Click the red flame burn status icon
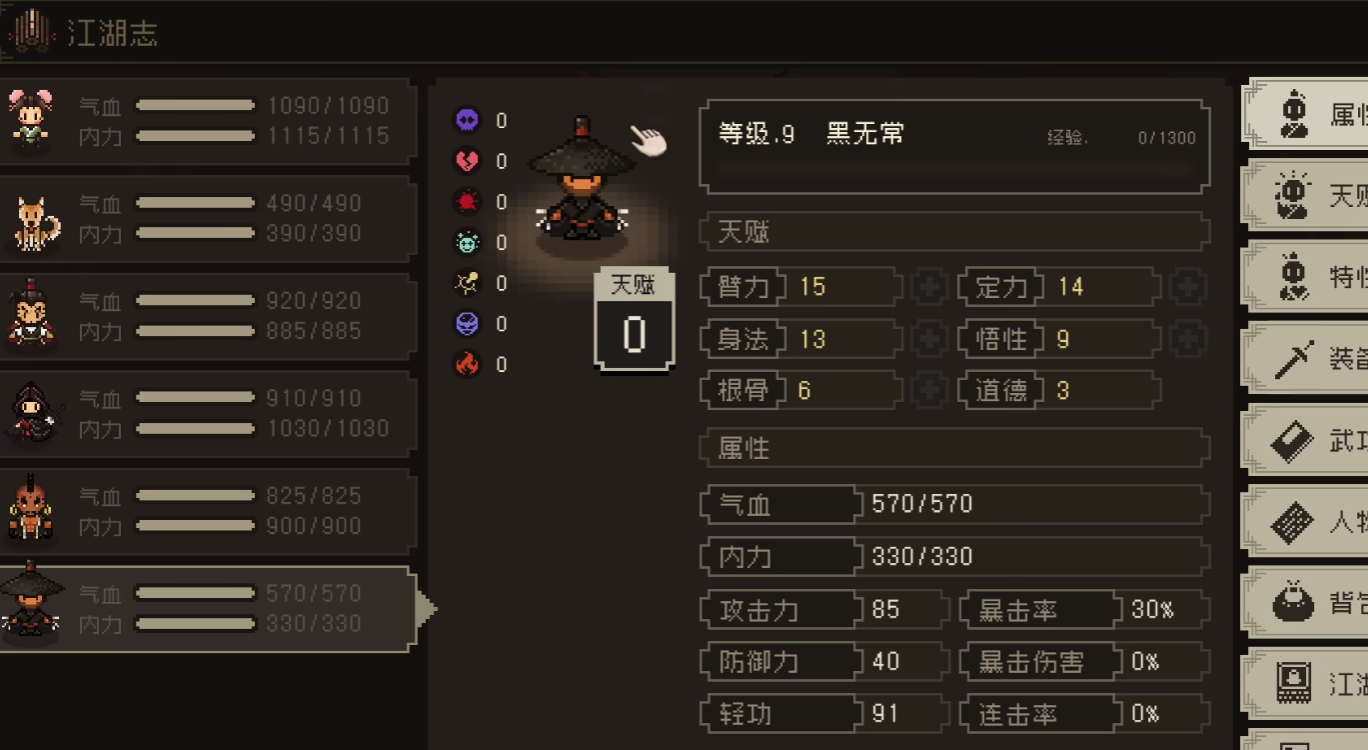This screenshot has width=1368, height=750. coord(467,365)
